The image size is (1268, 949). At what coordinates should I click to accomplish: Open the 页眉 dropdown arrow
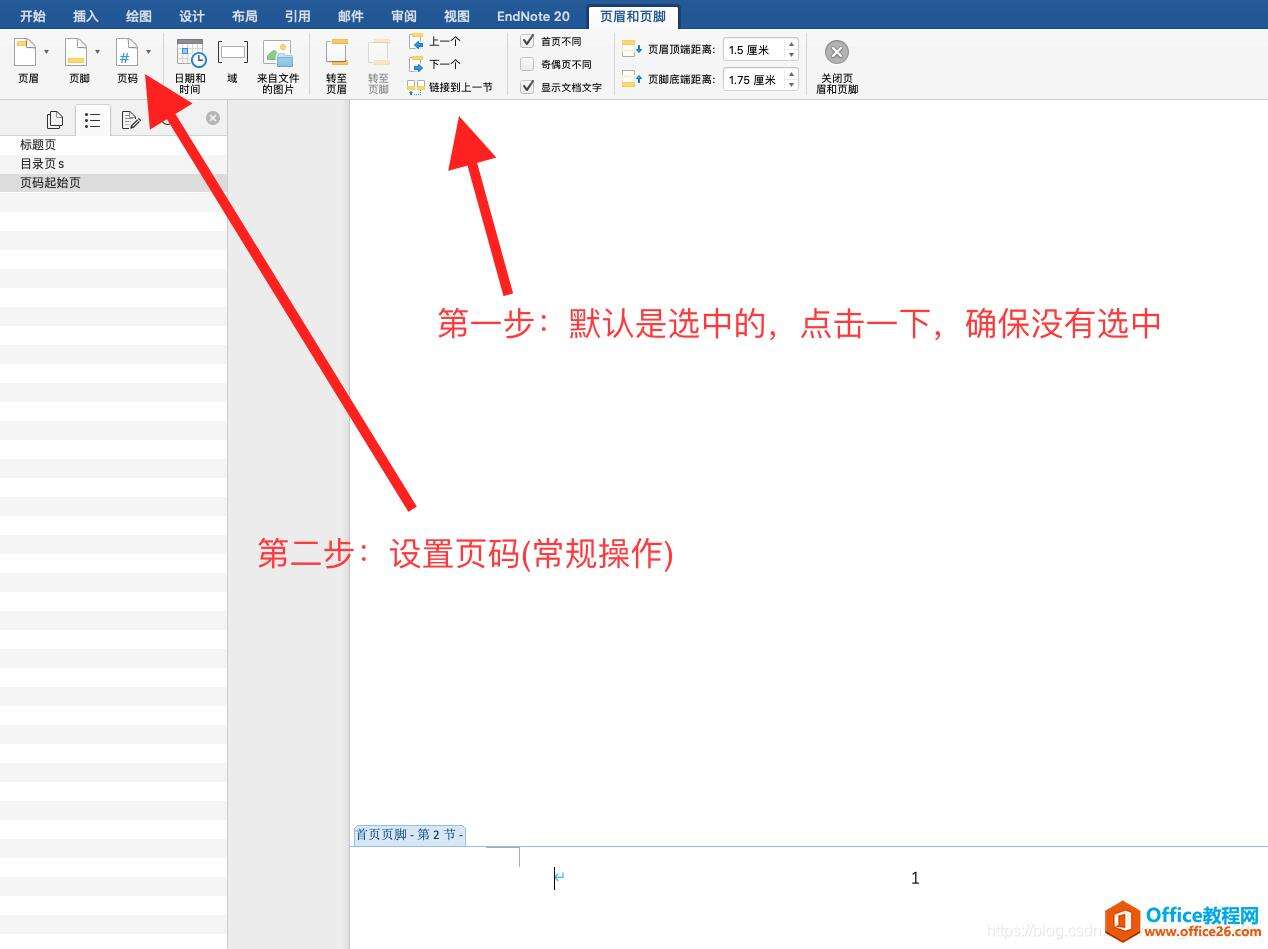click(46, 52)
